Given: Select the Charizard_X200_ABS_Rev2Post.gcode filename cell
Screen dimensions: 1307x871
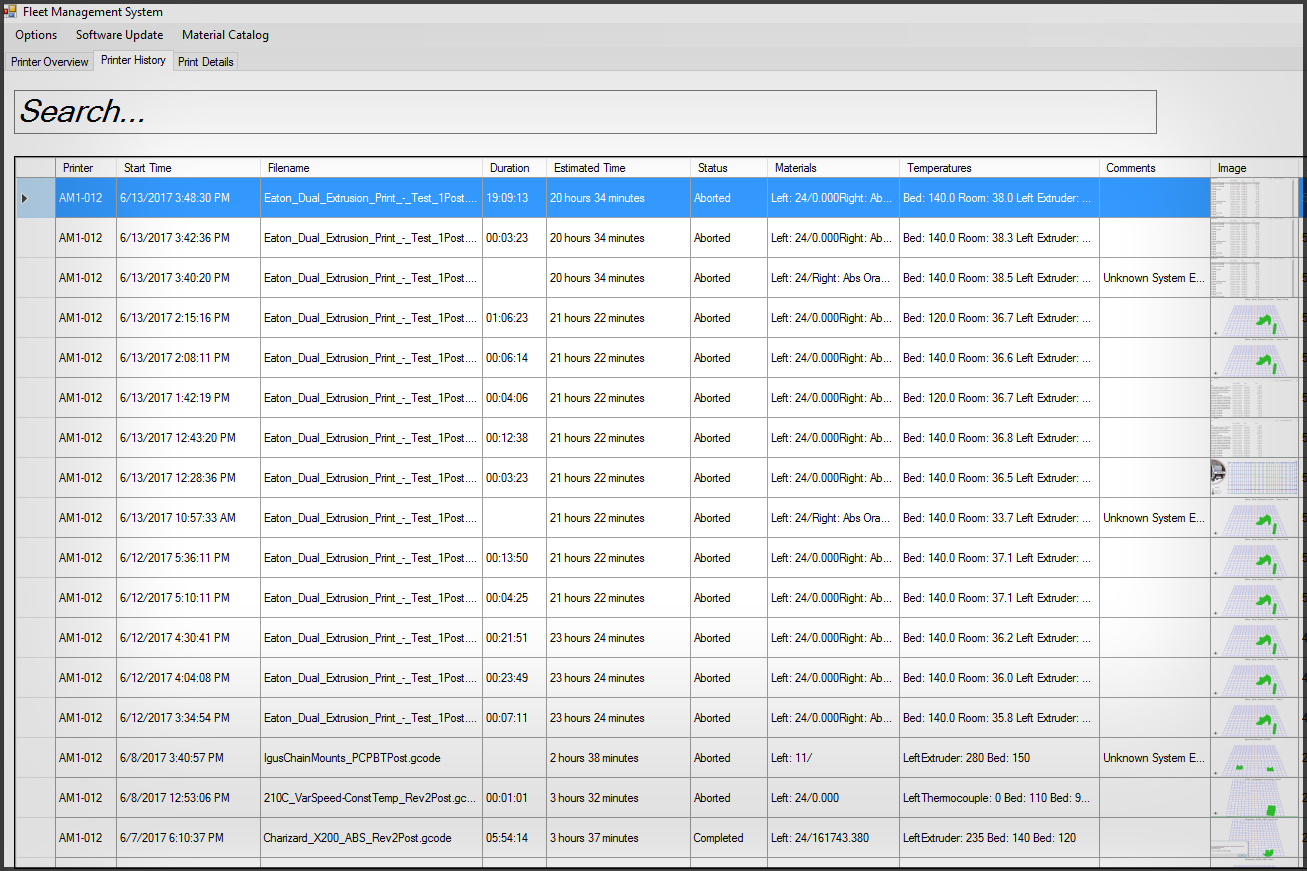Looking at the screenshot, I should tap(371, 838).
